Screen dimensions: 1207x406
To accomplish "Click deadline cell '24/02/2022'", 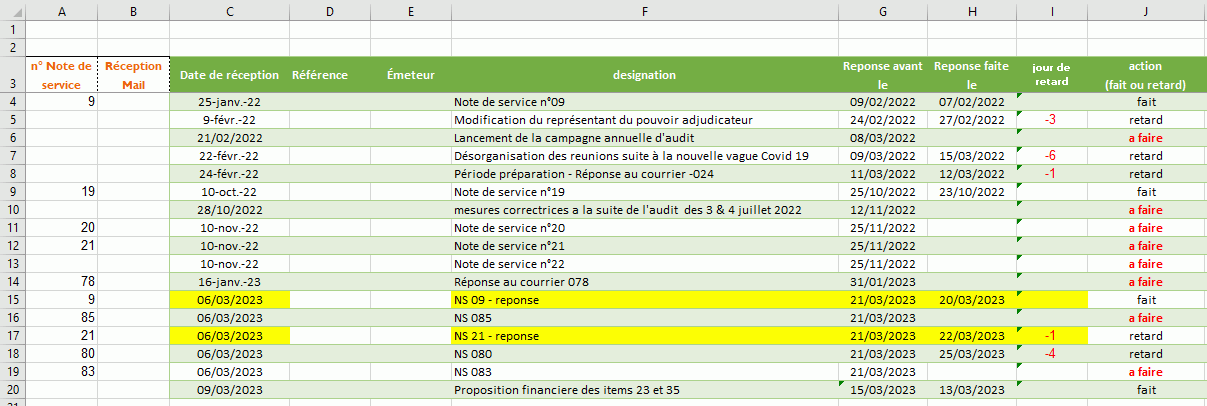I will (883, 119).
